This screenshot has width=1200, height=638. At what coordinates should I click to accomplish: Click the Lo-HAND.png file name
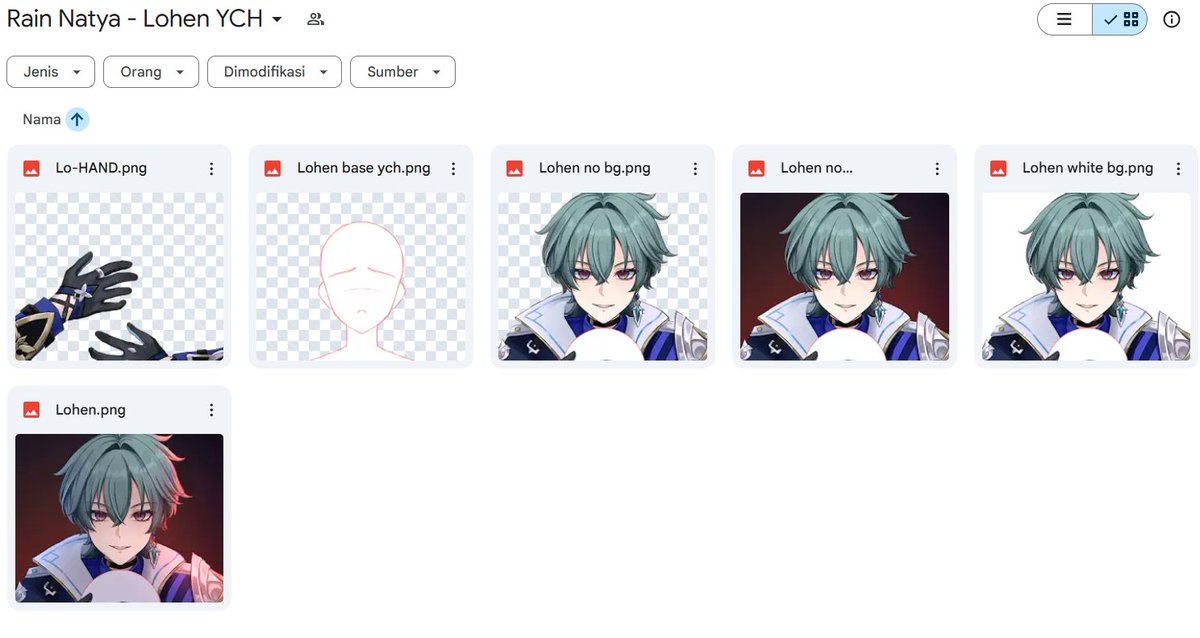[101, 168]
